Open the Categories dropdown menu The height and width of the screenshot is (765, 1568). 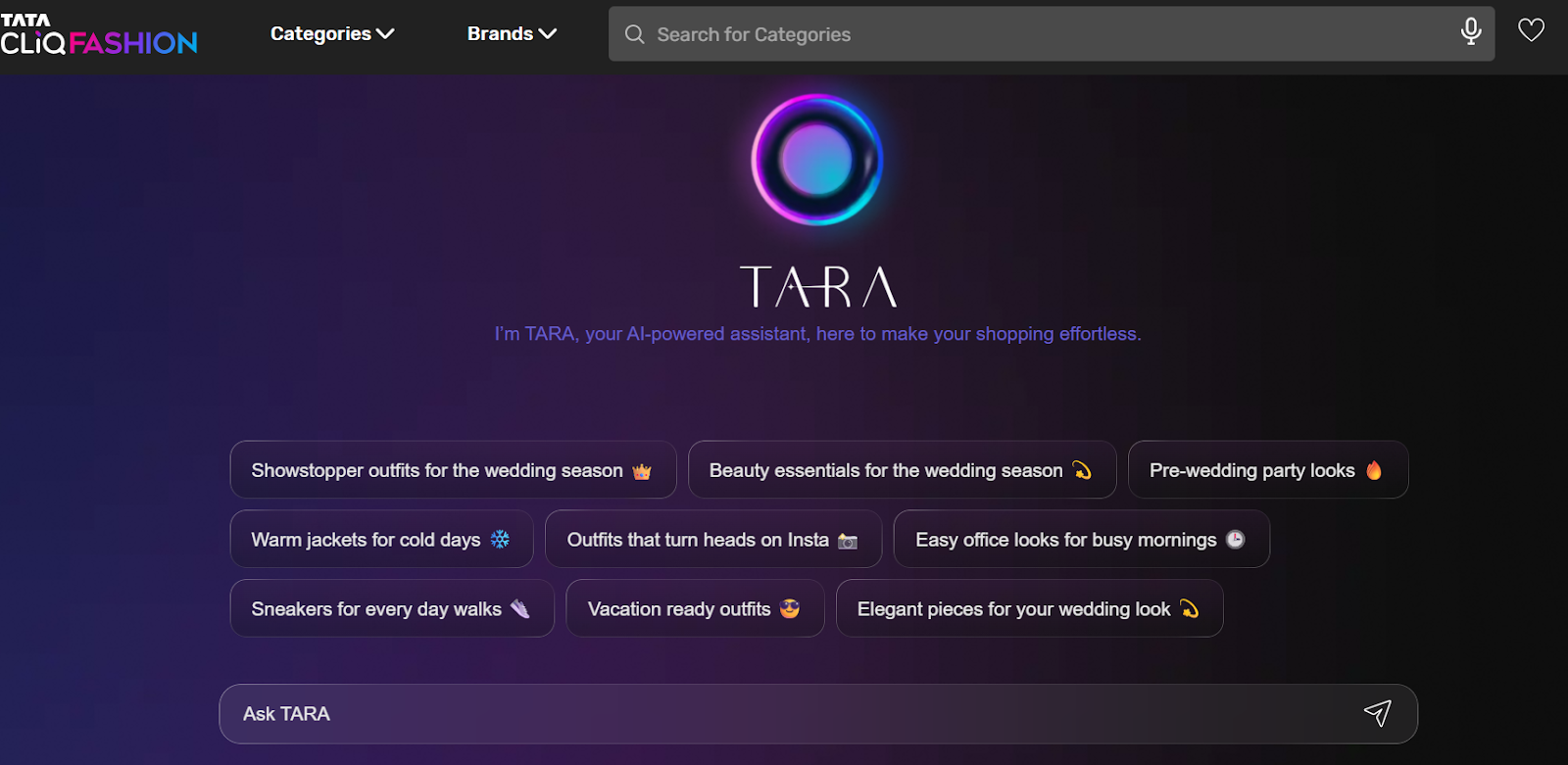pos(332,34)
